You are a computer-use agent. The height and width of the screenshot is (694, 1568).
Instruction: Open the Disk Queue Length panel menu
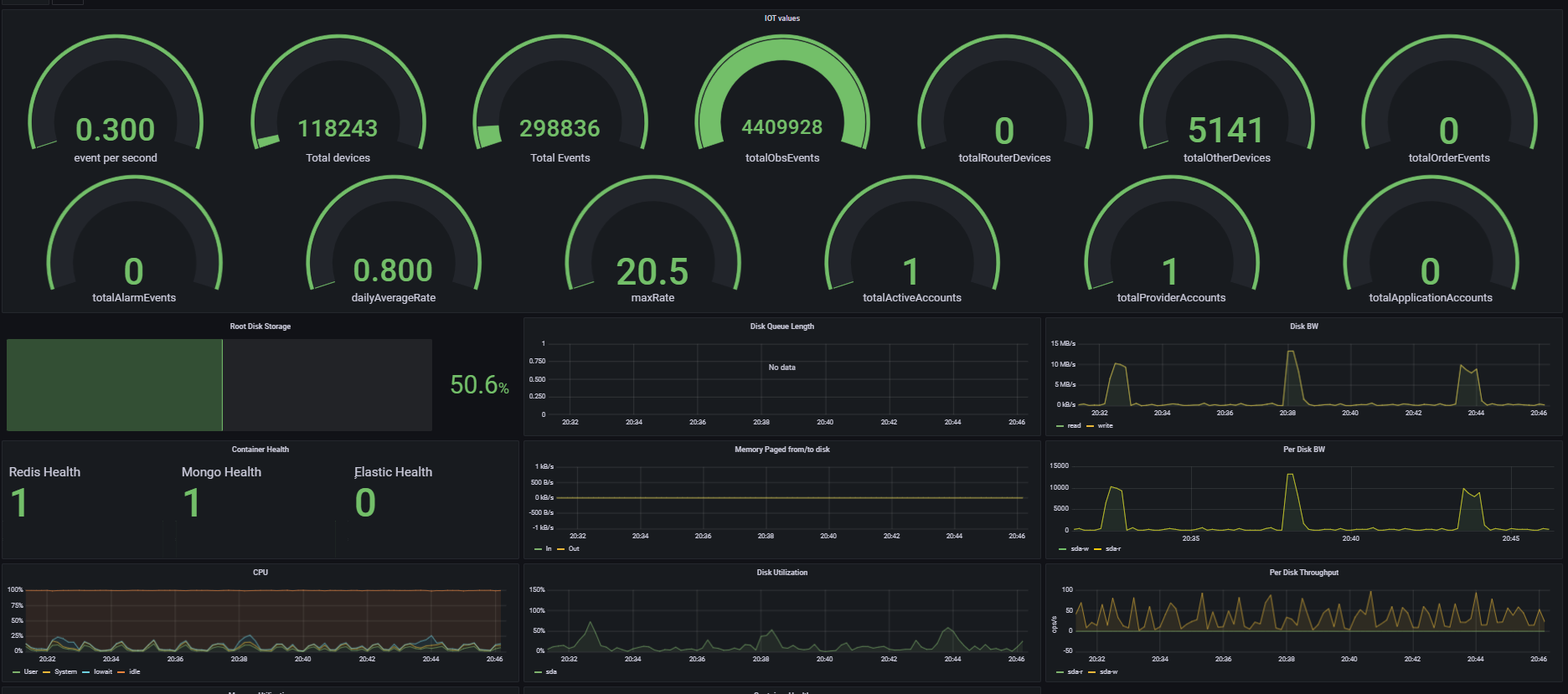(781, 326)
